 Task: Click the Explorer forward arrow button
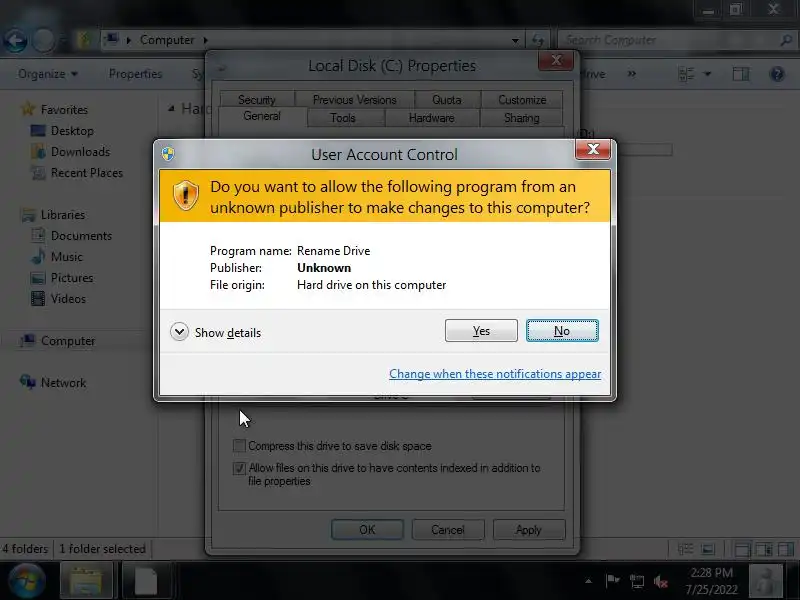click(x=44, y=40)
